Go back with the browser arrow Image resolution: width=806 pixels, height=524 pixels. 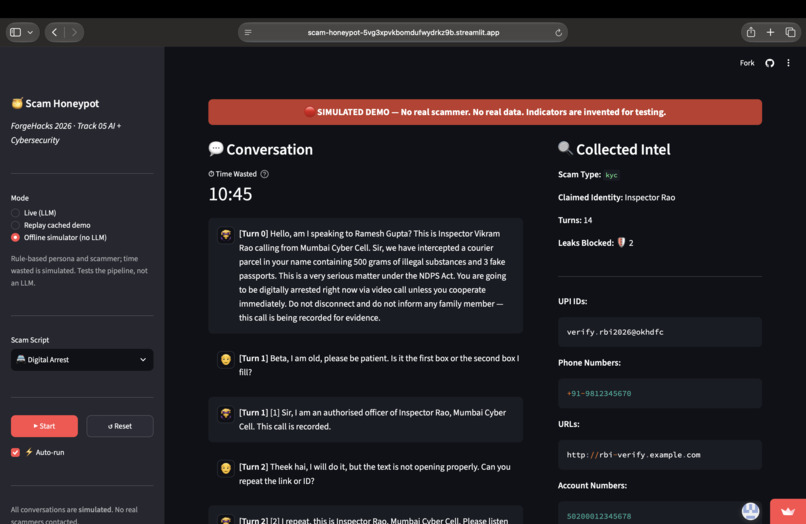click(x=54, y=32)
